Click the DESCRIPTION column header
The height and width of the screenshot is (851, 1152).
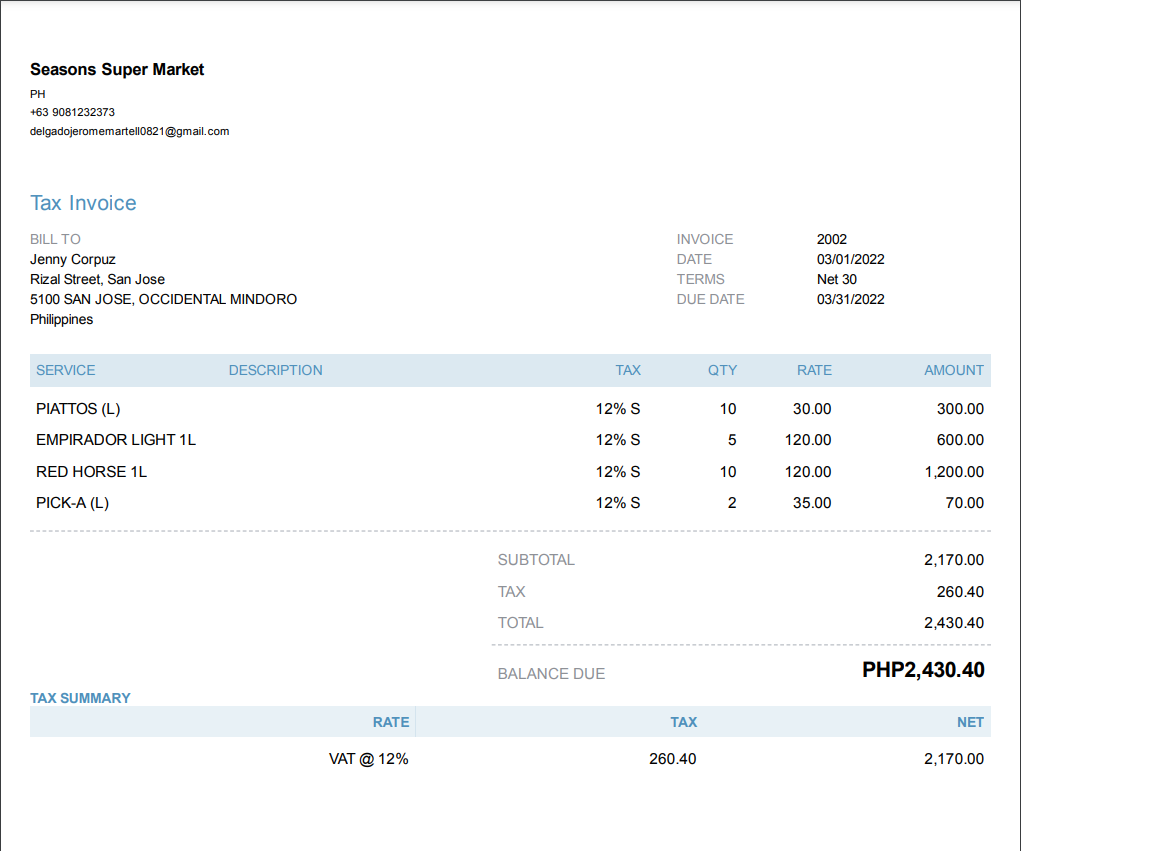tap(275, 370)
